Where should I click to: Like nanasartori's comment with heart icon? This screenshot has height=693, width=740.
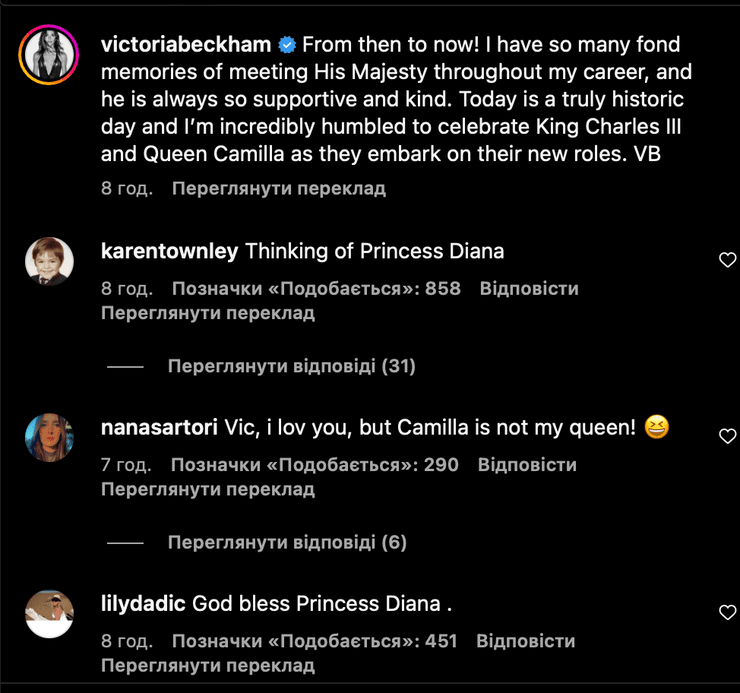pos(727,436)
